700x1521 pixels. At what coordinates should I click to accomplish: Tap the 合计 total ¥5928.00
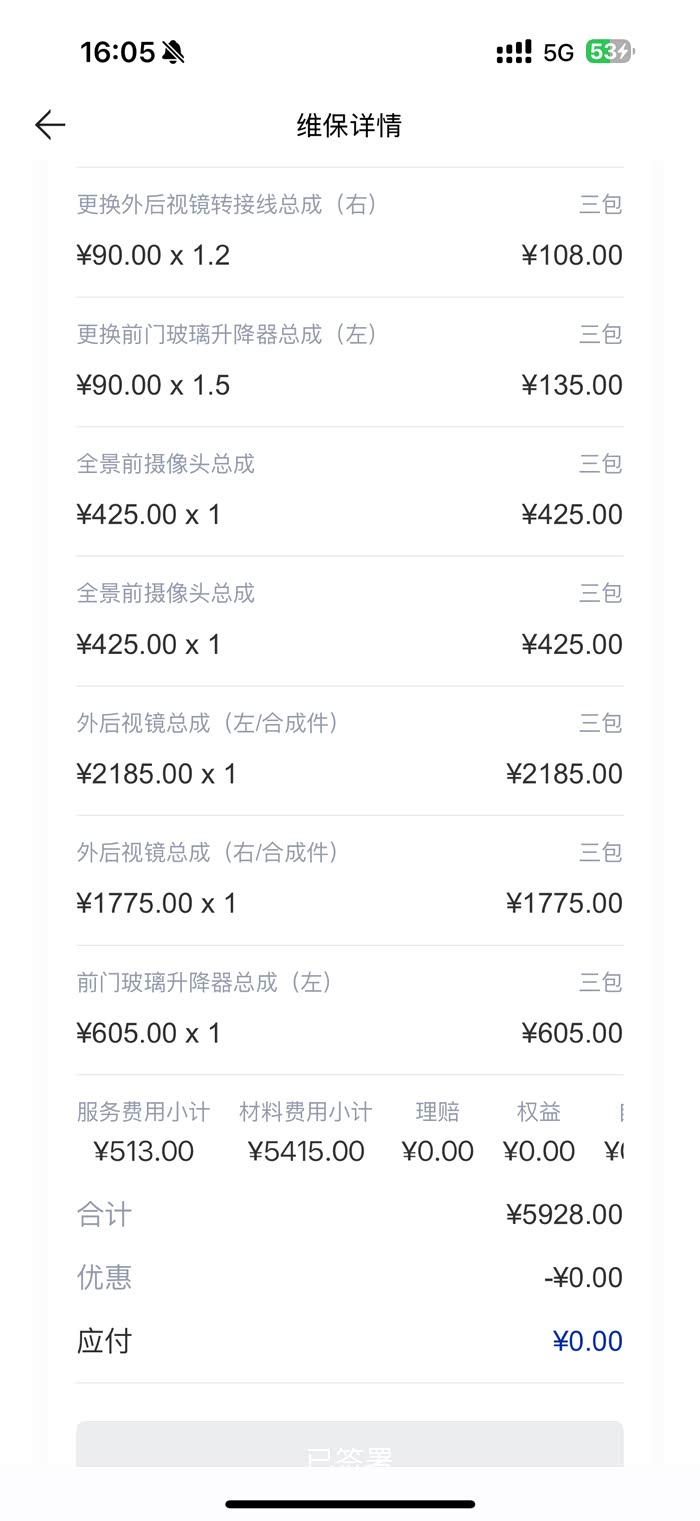click(564, 1215)
